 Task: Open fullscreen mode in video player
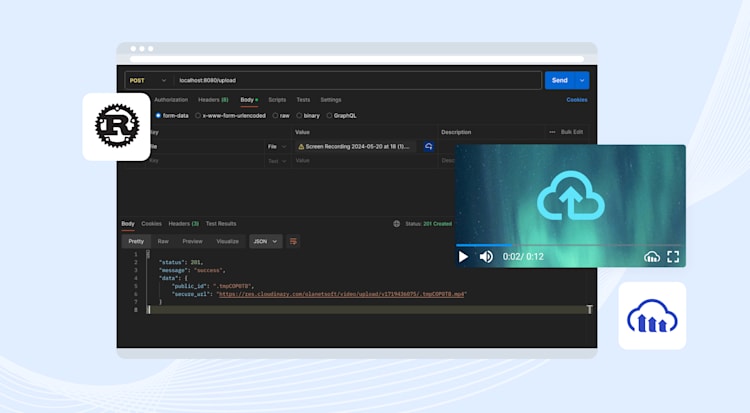click(673, 257)
